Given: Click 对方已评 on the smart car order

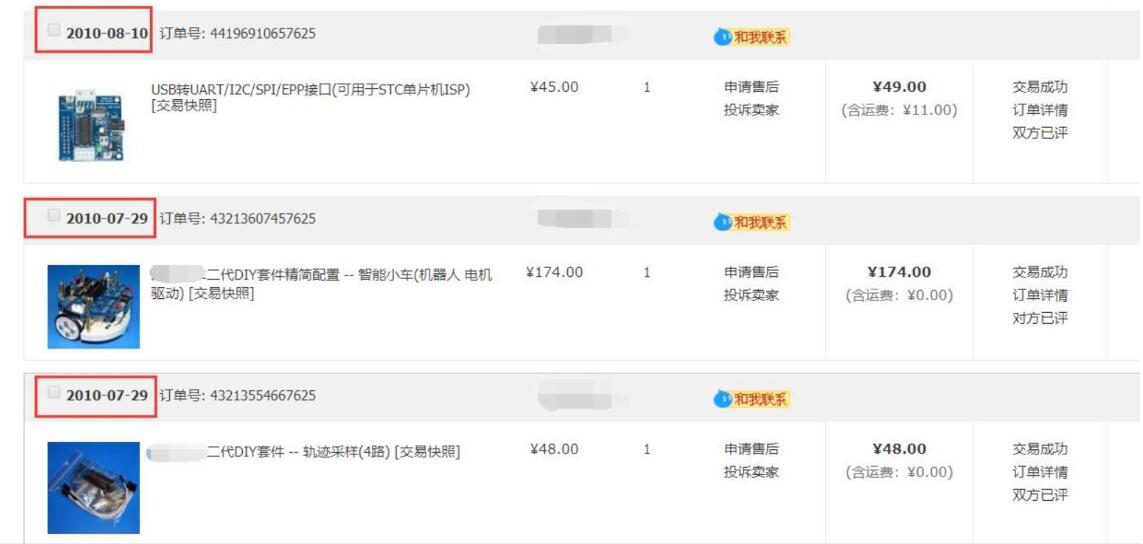Looking at the screenshot, I should (x=1040, y=318).
